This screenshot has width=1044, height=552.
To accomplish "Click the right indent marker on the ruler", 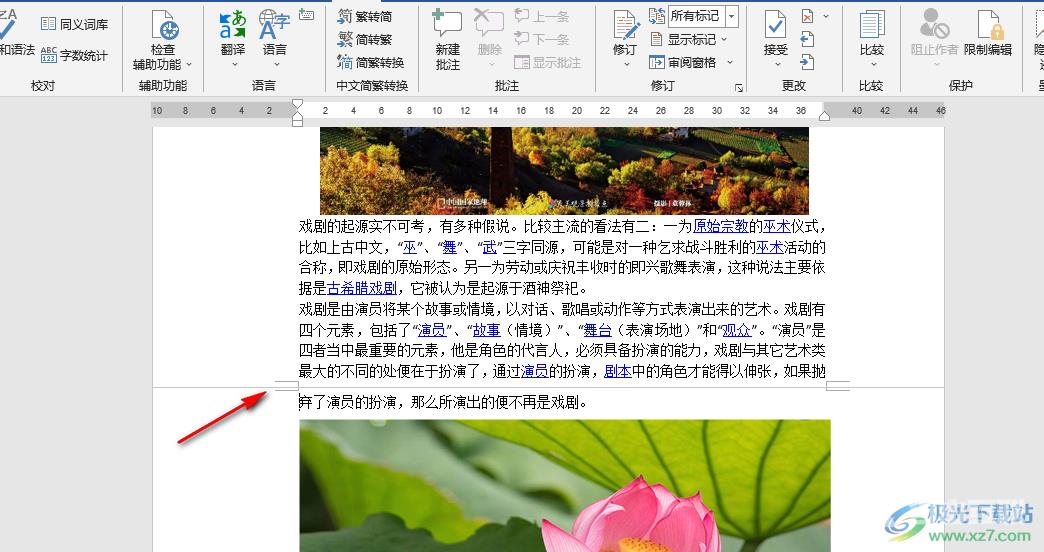I will point(824,116).
